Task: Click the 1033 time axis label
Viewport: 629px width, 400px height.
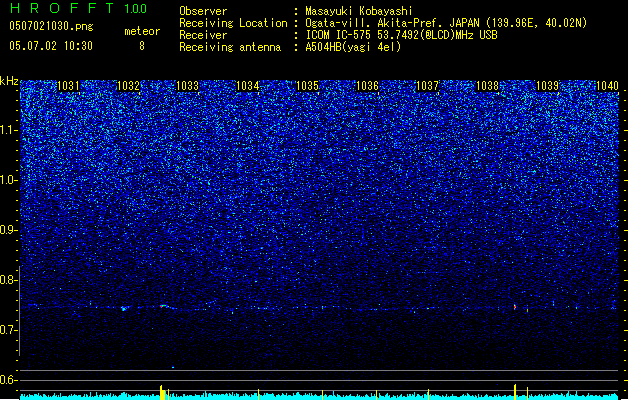Action: click(188, 86)
